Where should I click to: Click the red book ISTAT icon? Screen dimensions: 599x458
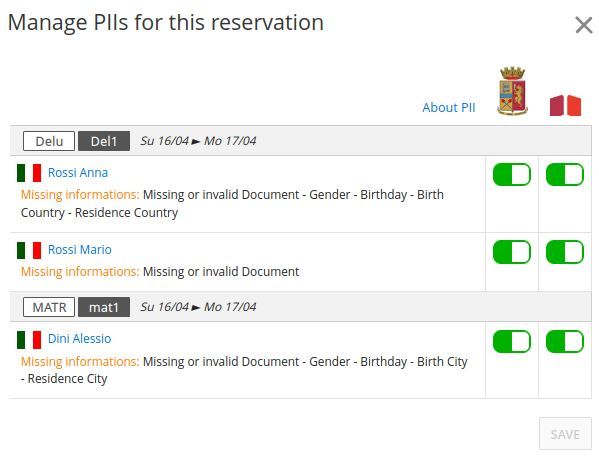pos(565,105)
